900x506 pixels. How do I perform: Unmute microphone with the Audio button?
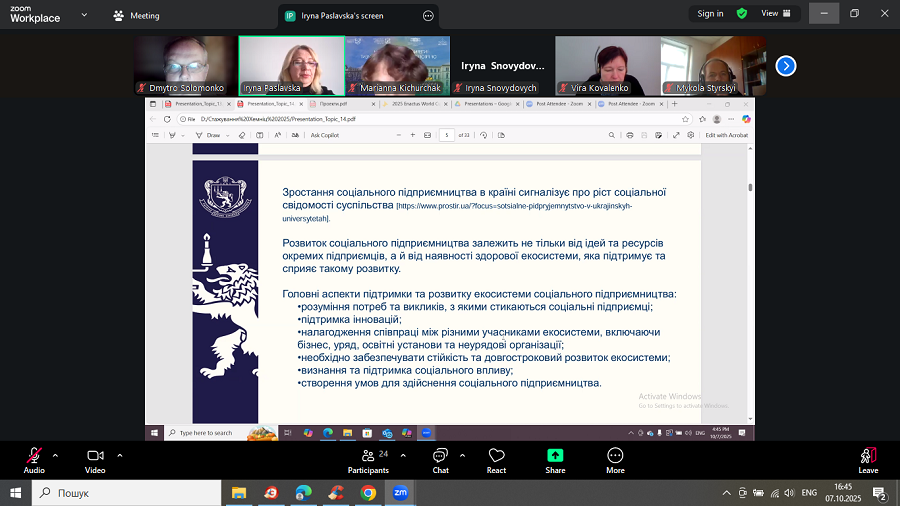[34, 460]
